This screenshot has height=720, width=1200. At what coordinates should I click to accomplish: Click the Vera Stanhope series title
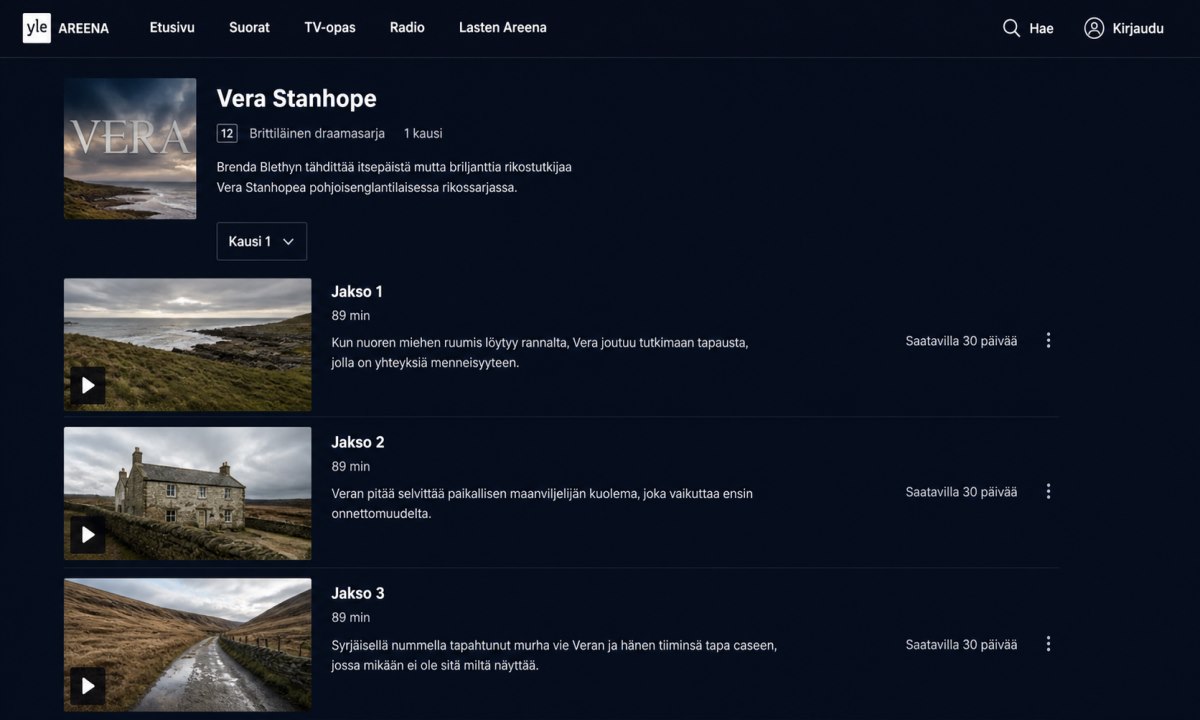pyautogui.click(x=297, y=98)
